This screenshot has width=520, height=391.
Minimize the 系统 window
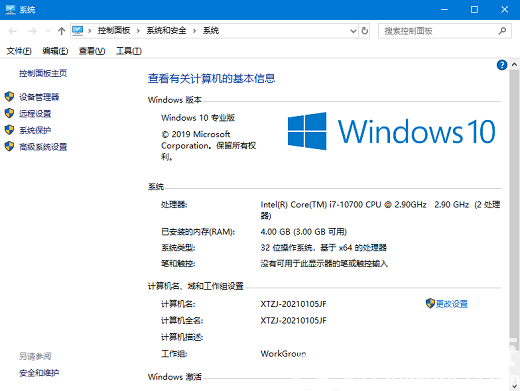(444, 10)
